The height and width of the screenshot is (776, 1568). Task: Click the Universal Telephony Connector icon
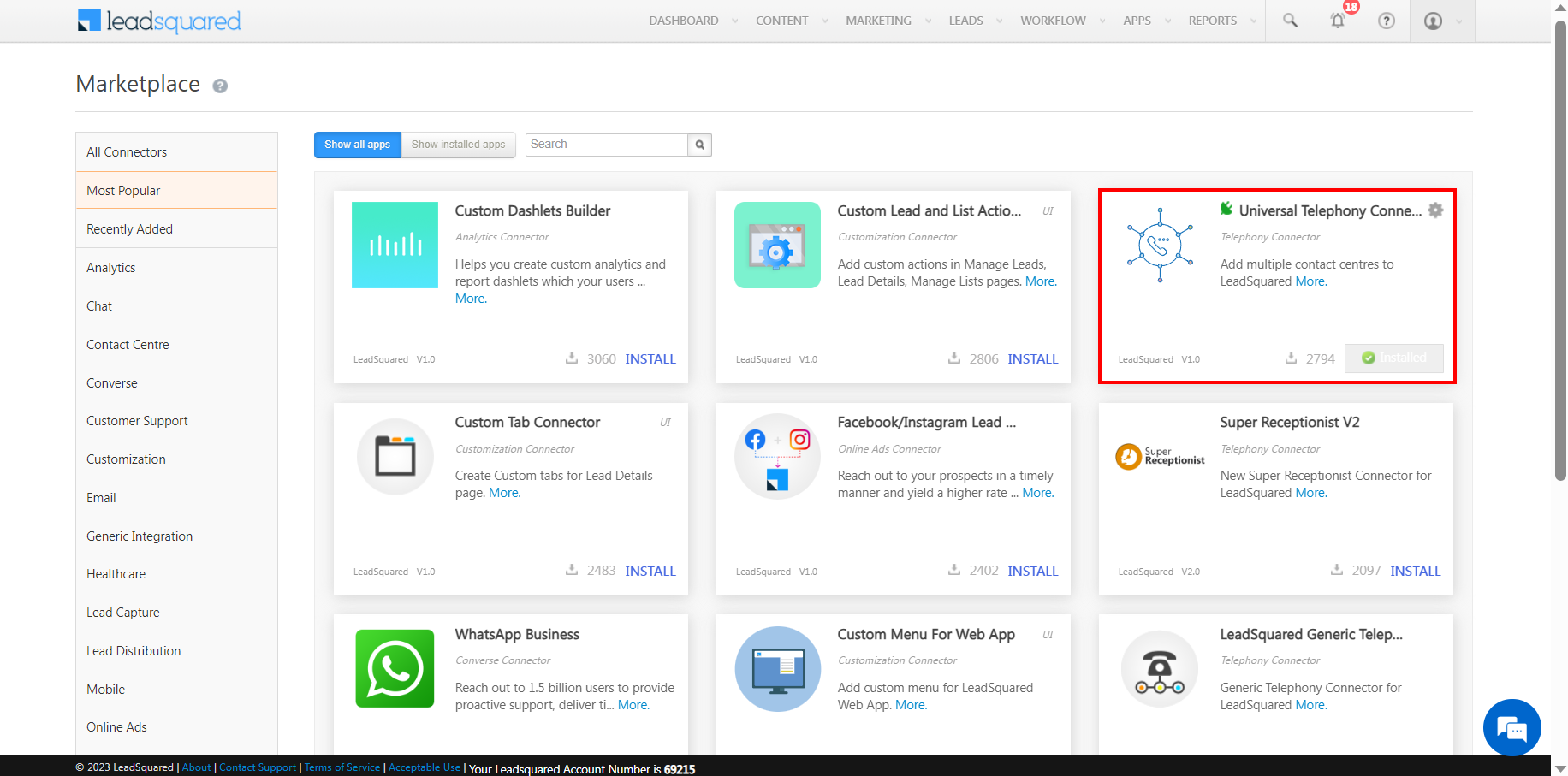pos(1160,245)
